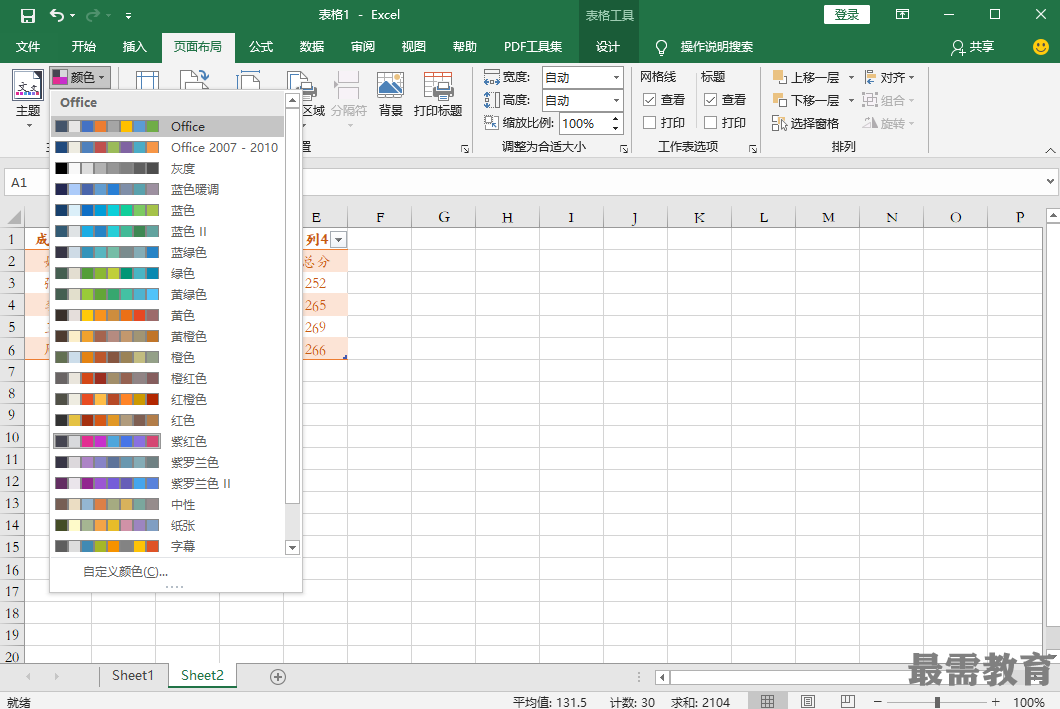Open Sheet Options dialog launcher

tap(752, 149)
